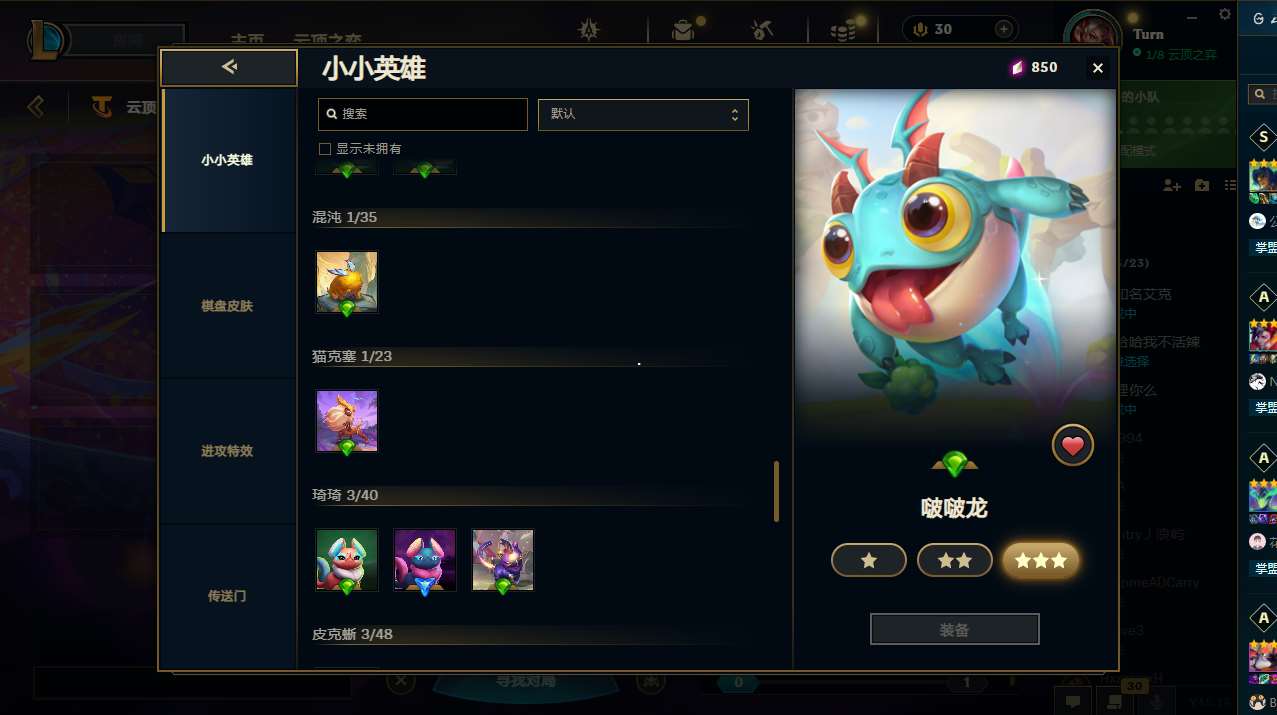Viewport: 1277px width, 715px height.
Task: Open the add-friend icon in the social panel
Action: pos(1173,185)
